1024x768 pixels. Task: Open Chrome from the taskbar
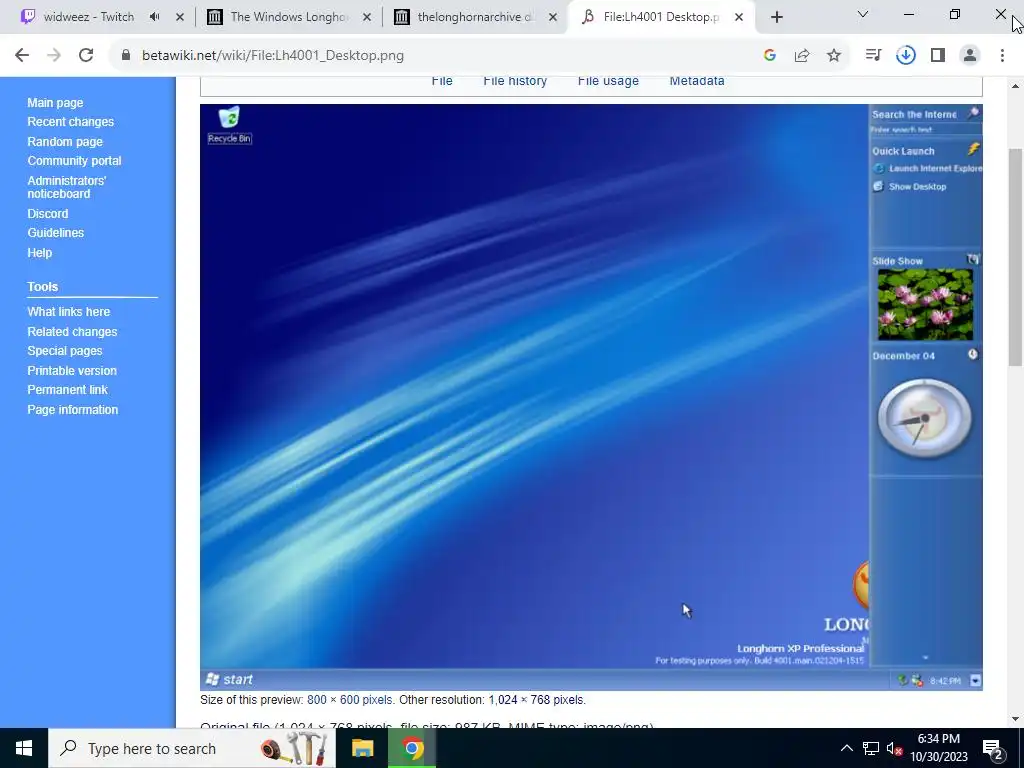click(412, 748)
